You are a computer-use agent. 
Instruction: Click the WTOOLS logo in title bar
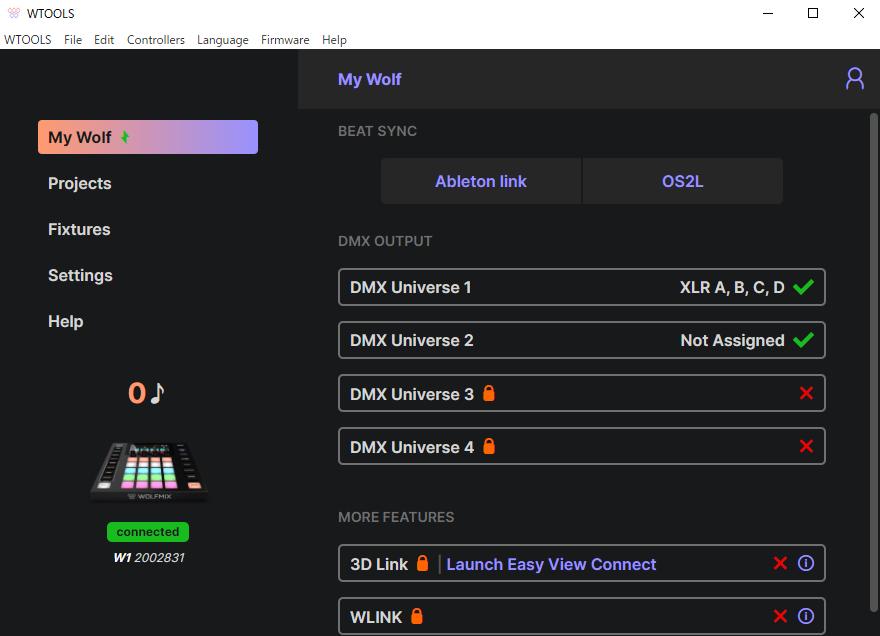[x=14, y=13]
